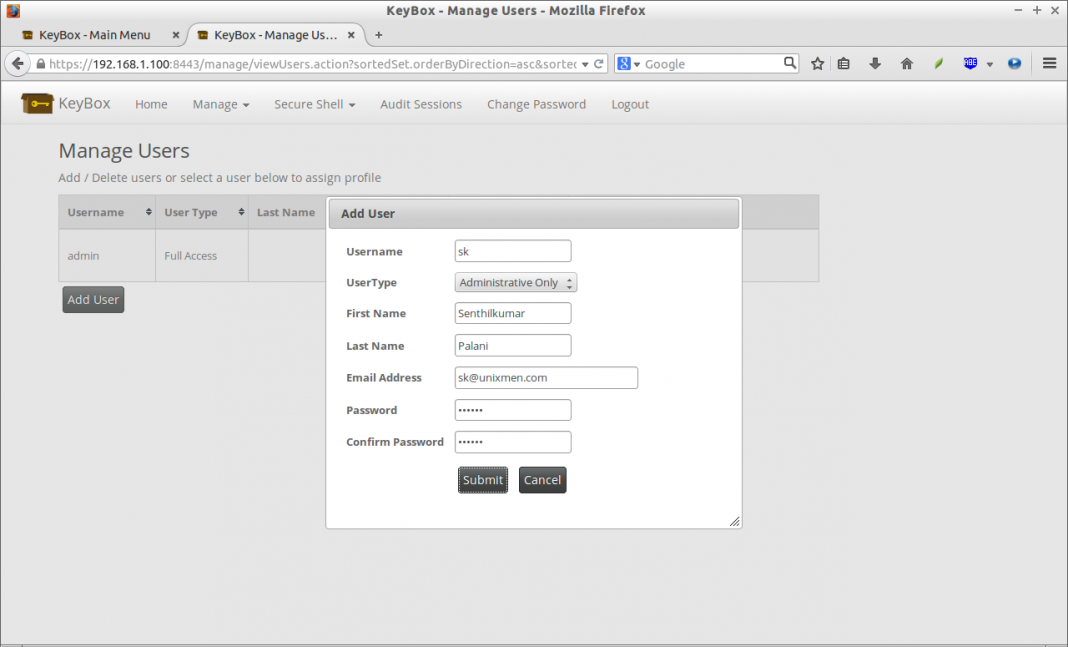Click the Email Address input field
This screenshot has height=647, width=1068.
point(546,377)
